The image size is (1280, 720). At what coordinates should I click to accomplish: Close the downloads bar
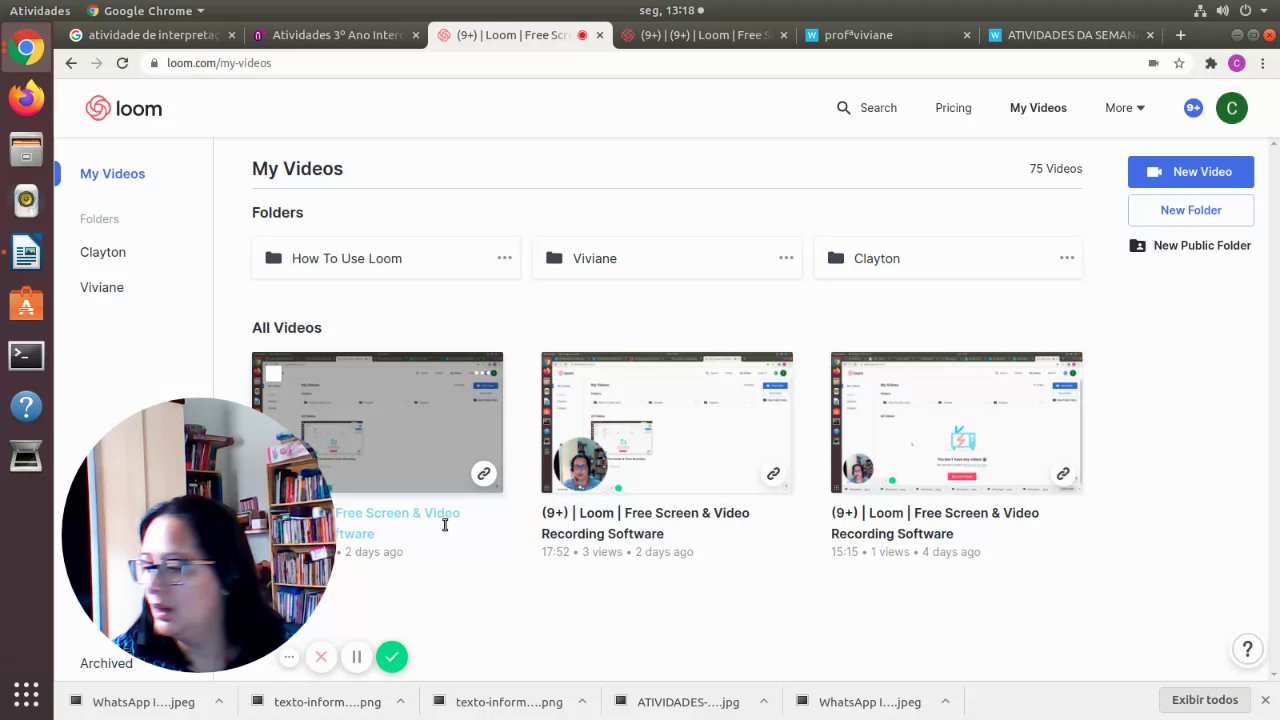pos(1265,700)
